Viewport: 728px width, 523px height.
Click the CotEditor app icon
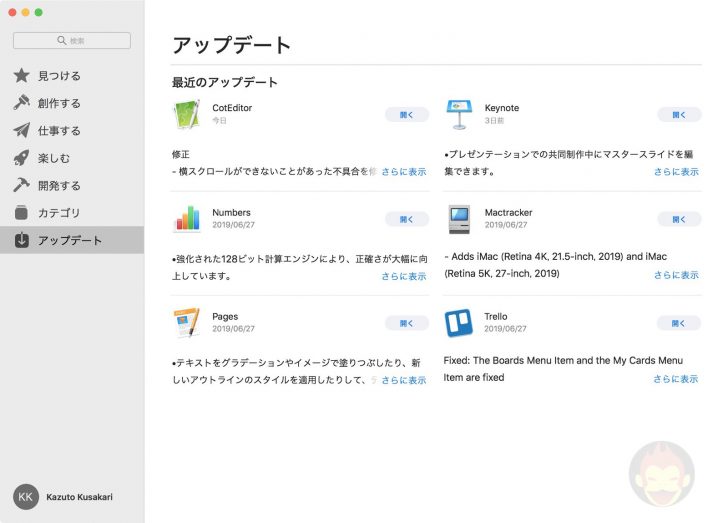tap(187, 114)
